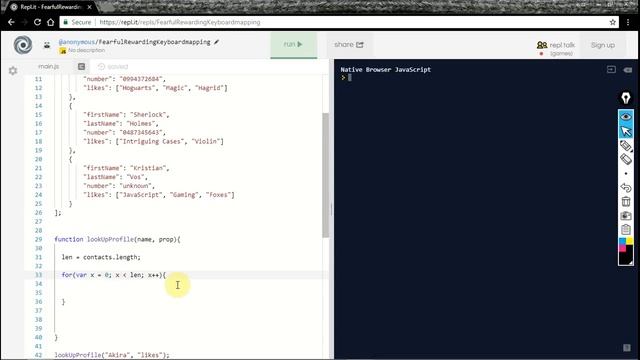Click the browser address bar URL
This screenshot has height=360, width=640.
coord(180,22)
